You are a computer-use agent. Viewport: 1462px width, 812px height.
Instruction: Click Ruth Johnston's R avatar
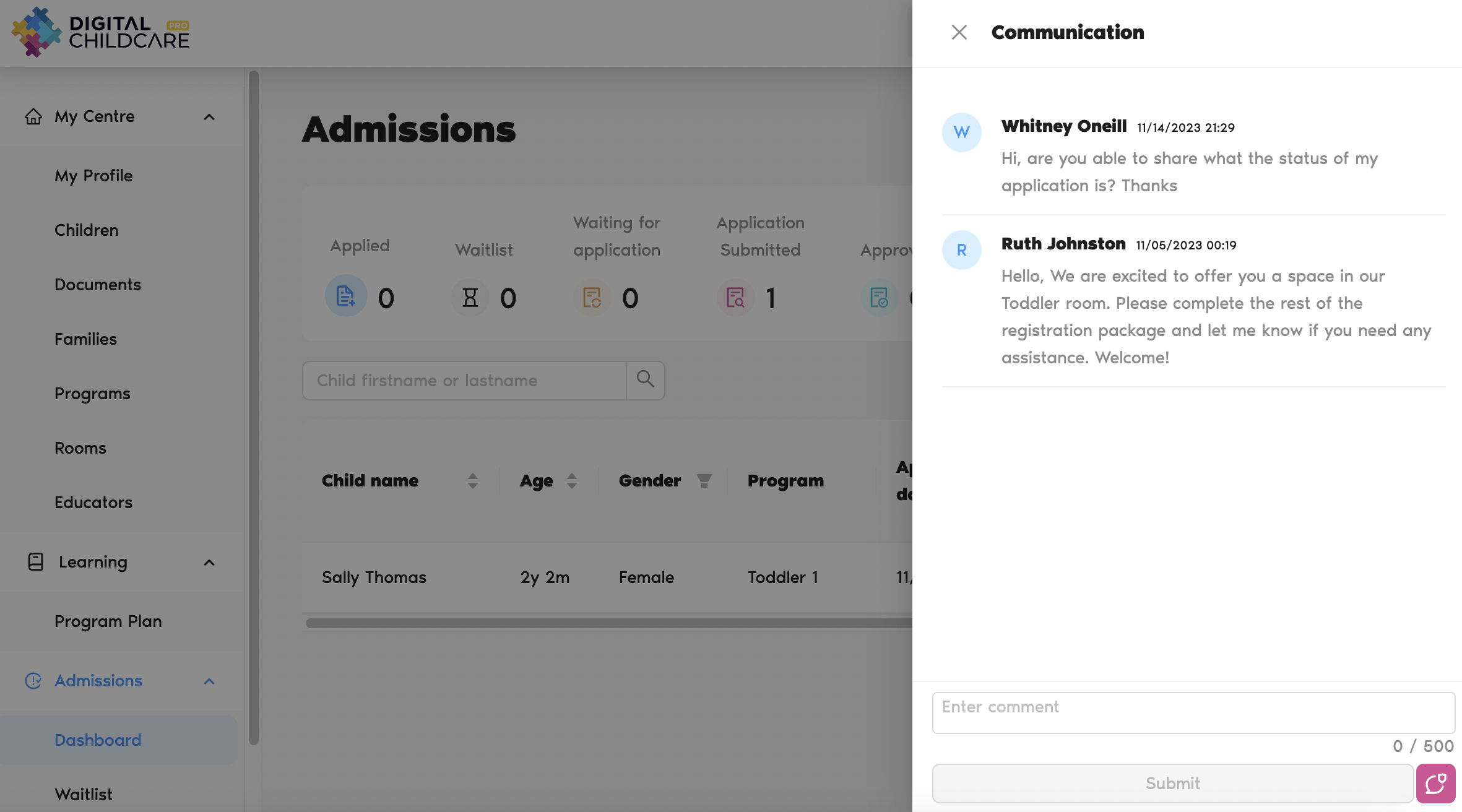tap(961, 250)
